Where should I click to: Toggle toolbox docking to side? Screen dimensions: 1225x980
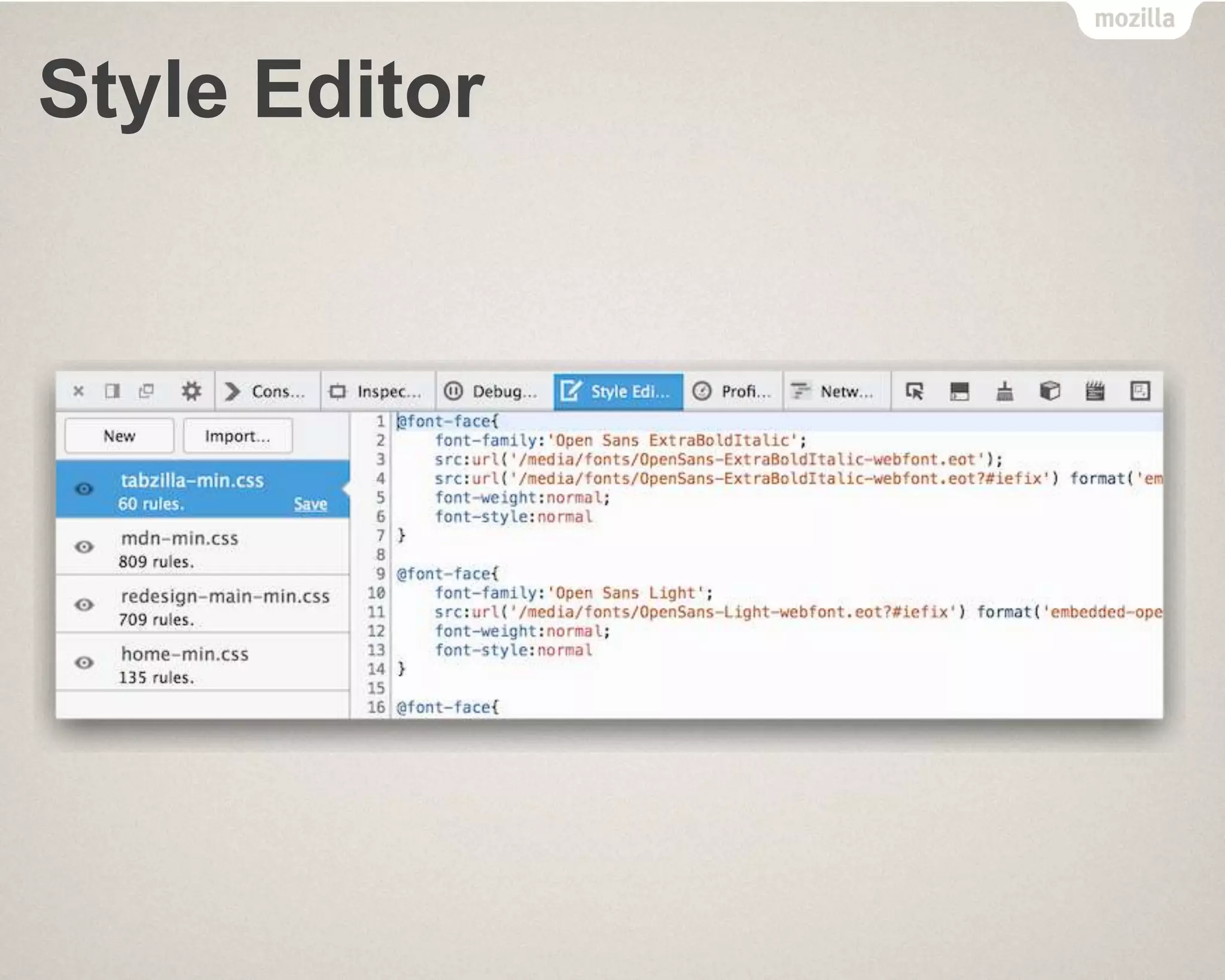coord(112,391)
